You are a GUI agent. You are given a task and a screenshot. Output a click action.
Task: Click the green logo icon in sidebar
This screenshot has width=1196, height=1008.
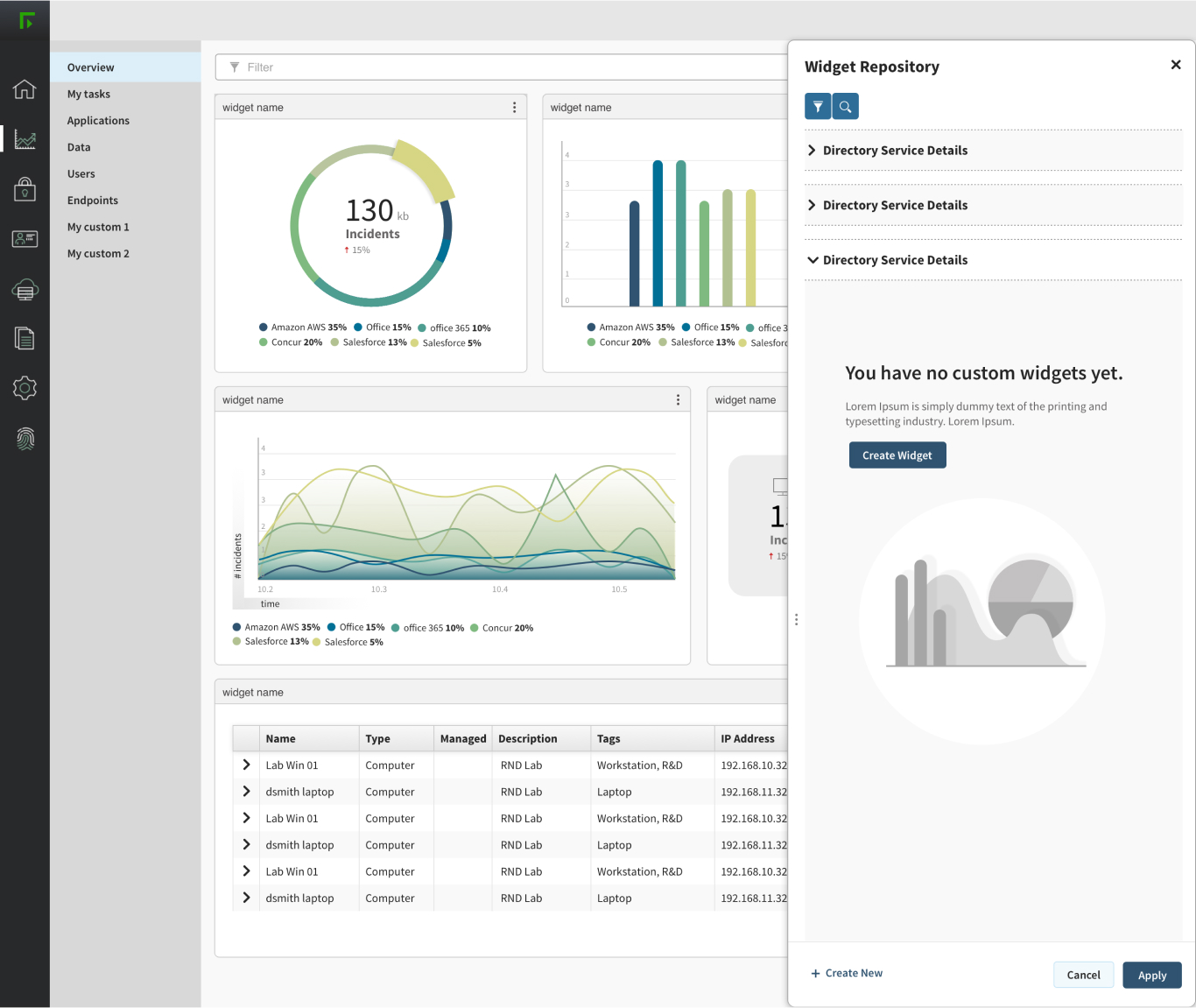point(26,20)
